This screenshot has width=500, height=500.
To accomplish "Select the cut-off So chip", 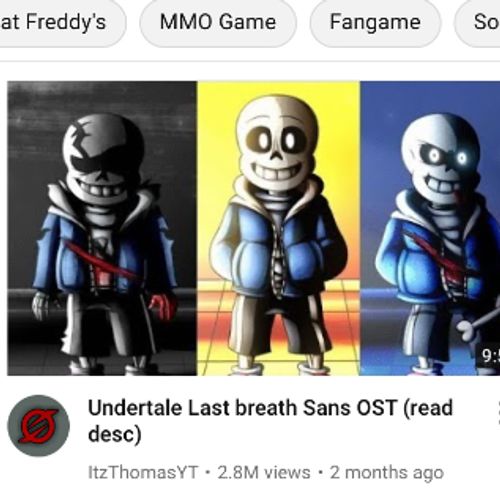I will (478, 22).
